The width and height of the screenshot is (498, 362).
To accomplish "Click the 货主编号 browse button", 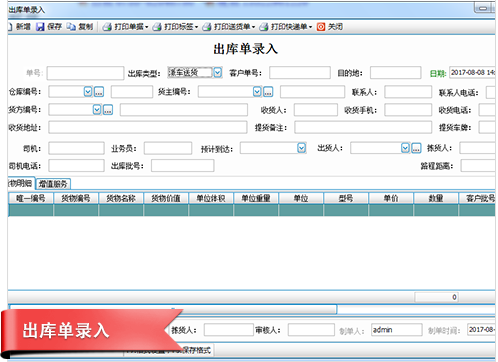I will [268, 92].
